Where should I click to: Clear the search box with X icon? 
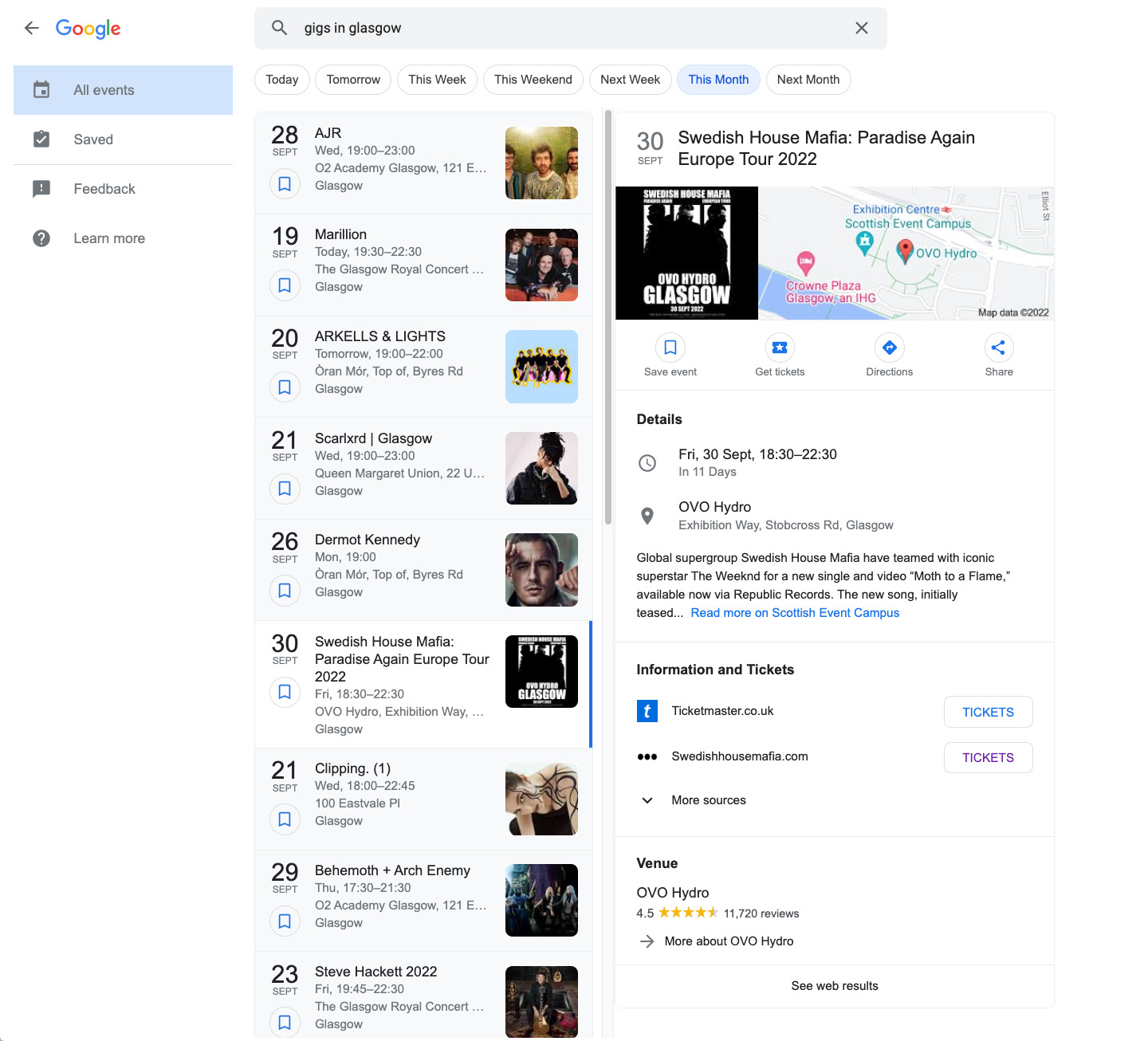pos(861,29)
